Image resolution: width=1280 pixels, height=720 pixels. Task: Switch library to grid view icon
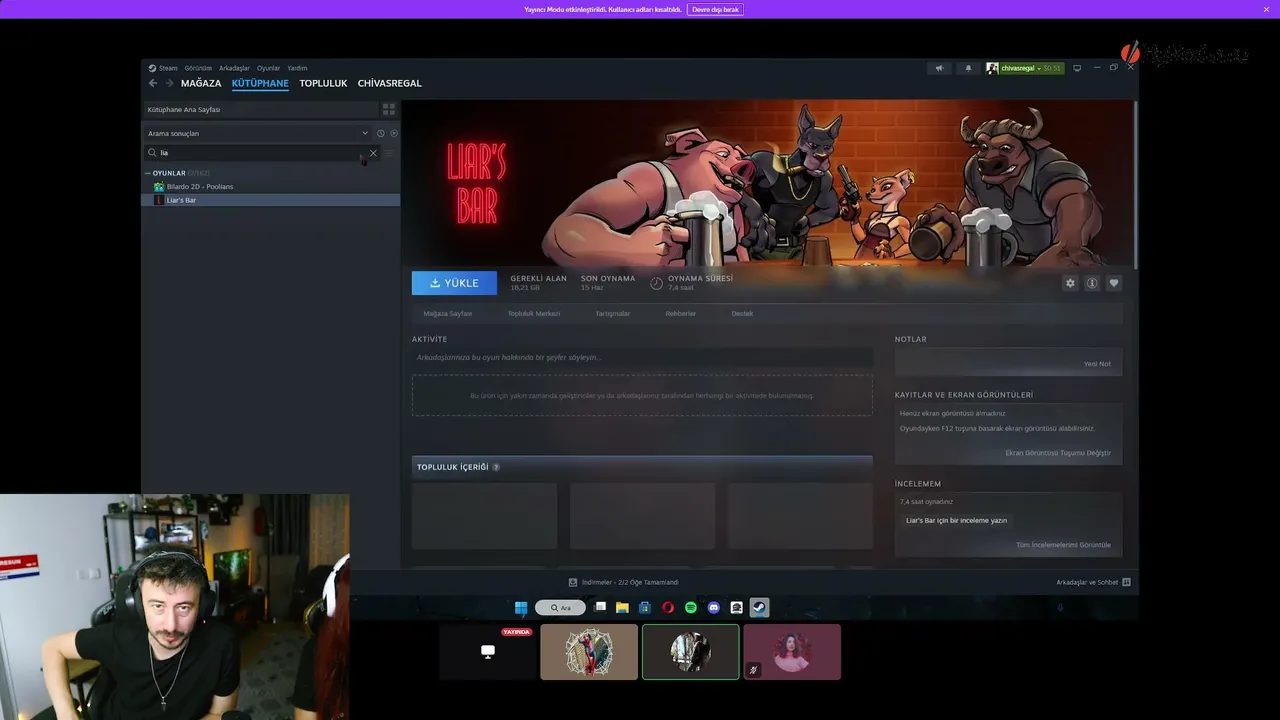[x=389, y=109]
